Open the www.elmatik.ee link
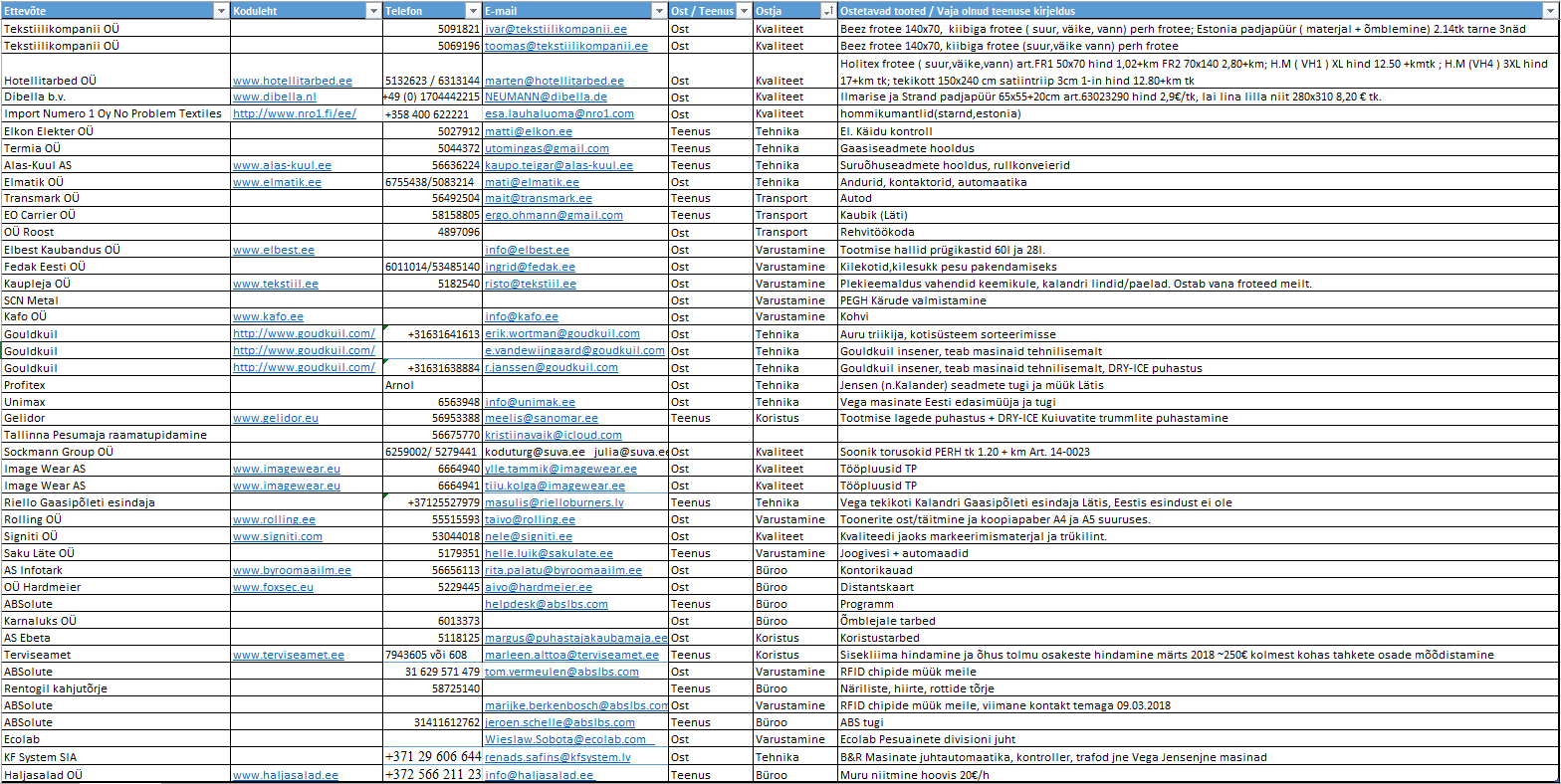The width and height of the screenshot is (1561, 784). click(x=278, y=182)
